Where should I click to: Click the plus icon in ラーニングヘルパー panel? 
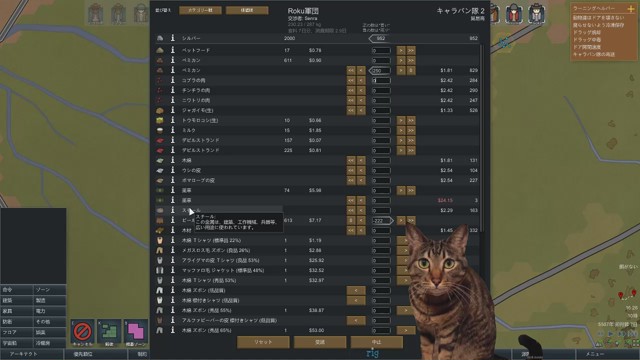click(x=631, y=8)
